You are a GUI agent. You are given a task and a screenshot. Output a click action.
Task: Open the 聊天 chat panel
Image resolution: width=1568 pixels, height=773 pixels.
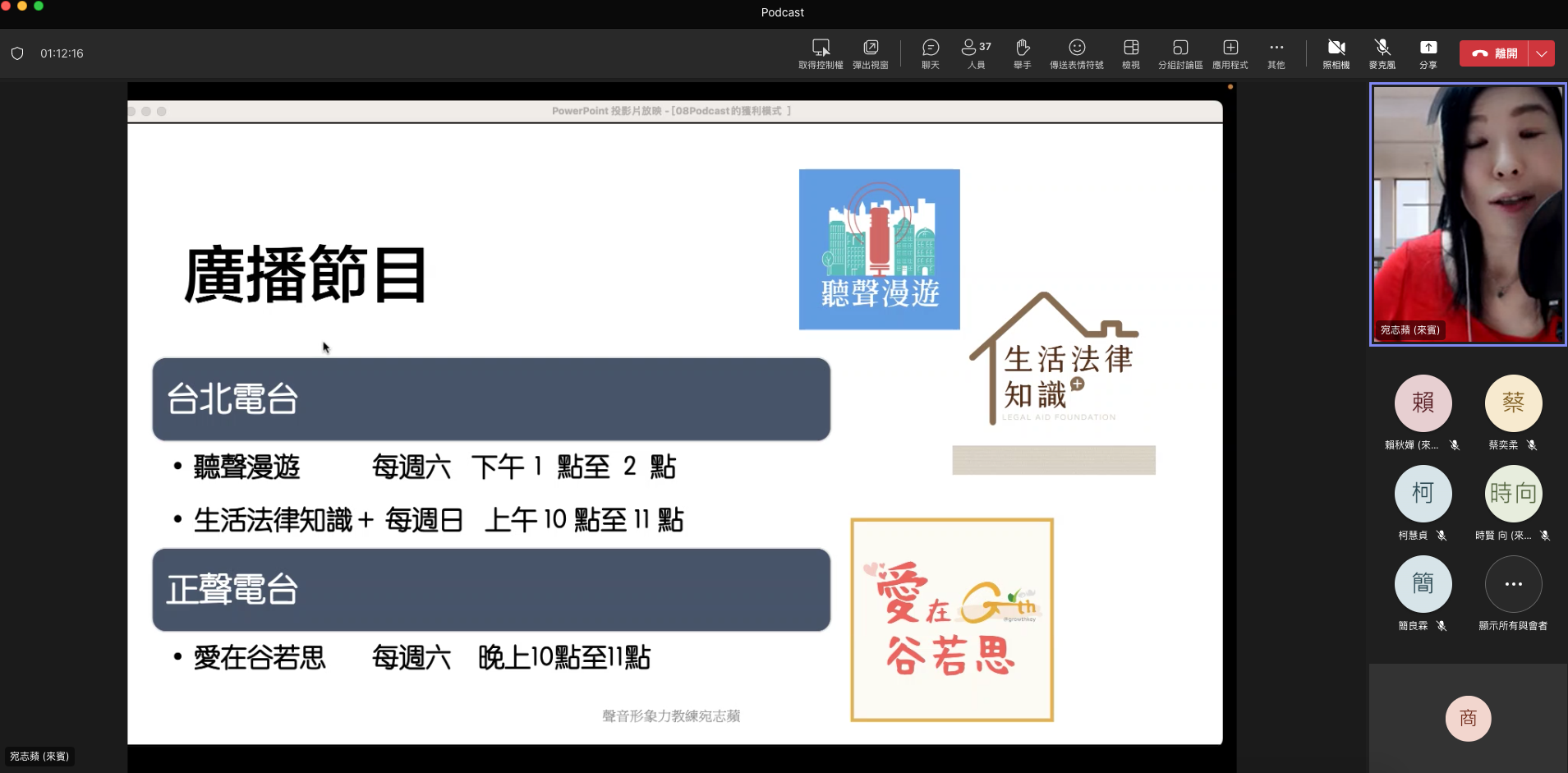931,53
